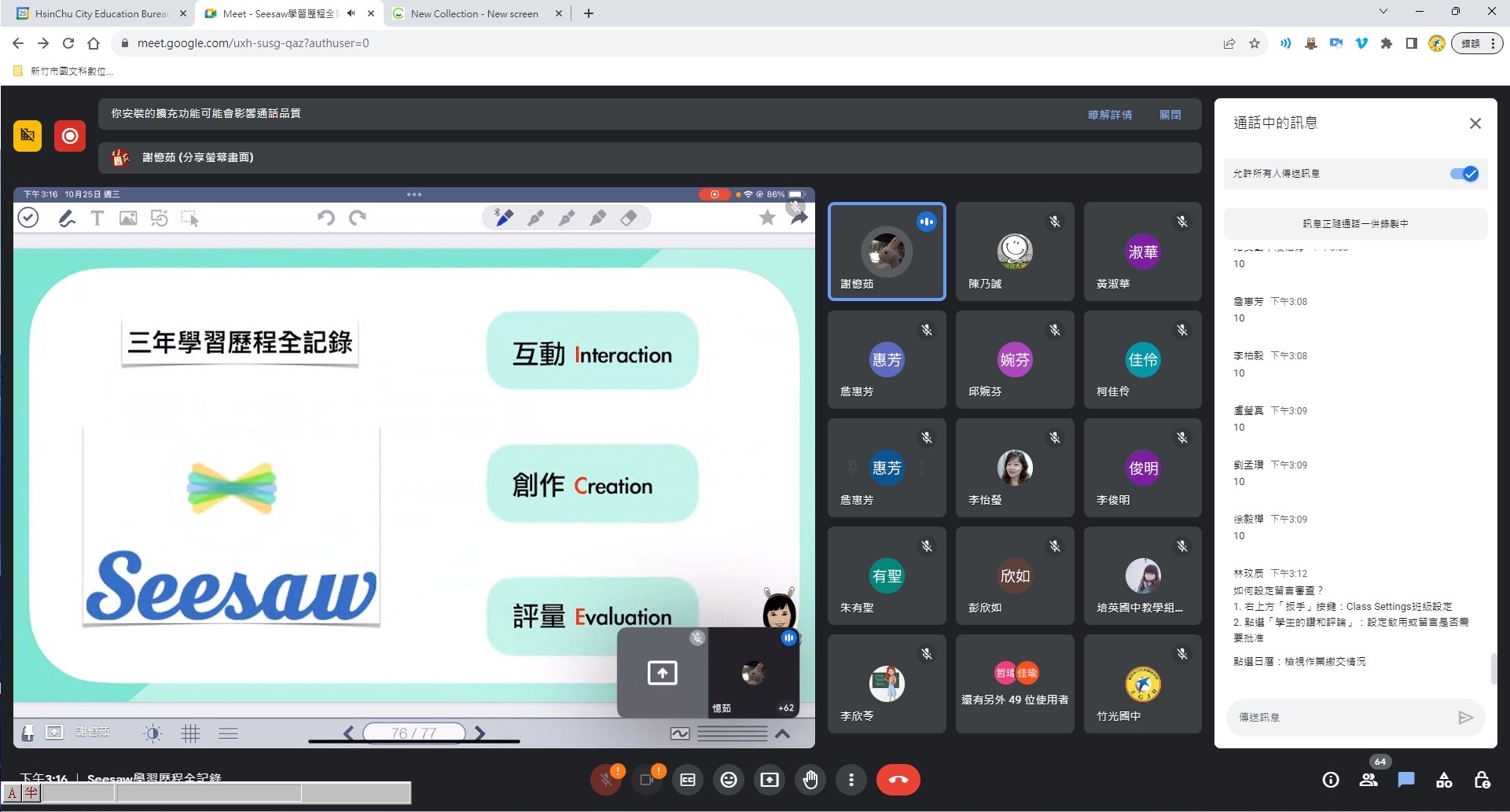
Task: Open the emoji reactions button
Action: (x=729, y=780)
